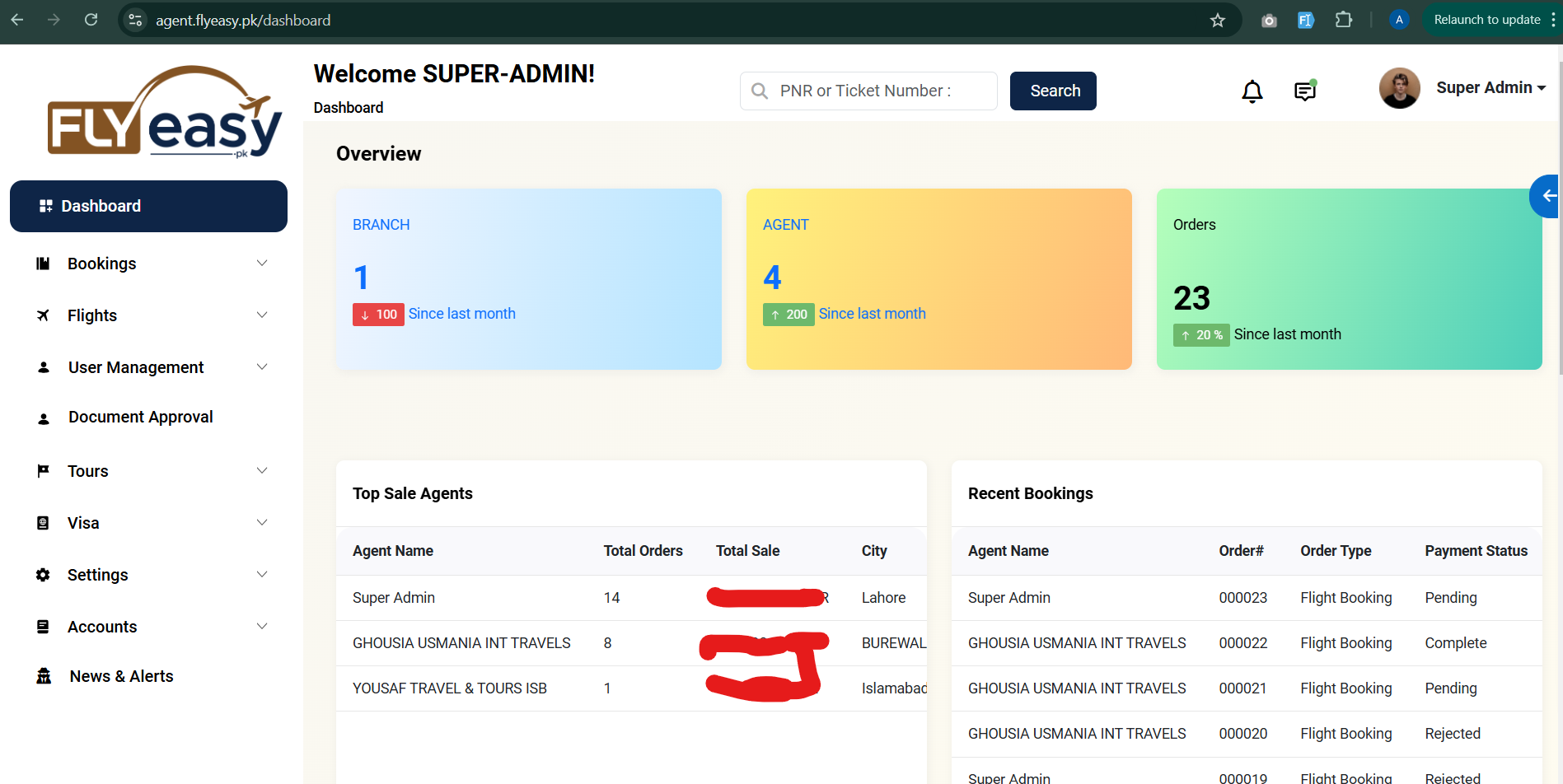Expand the User Management chevron
Screen dimensions: 1563x784
point(262,366)
